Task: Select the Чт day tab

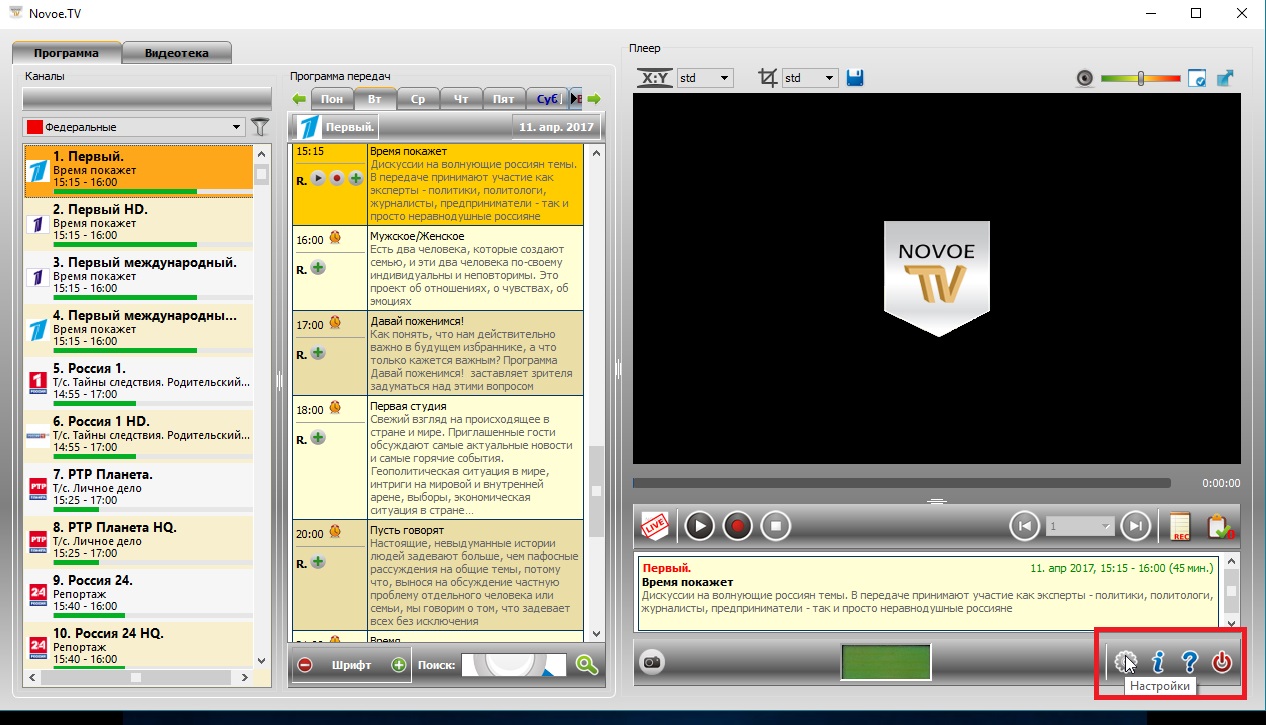Action: point(461,99)
